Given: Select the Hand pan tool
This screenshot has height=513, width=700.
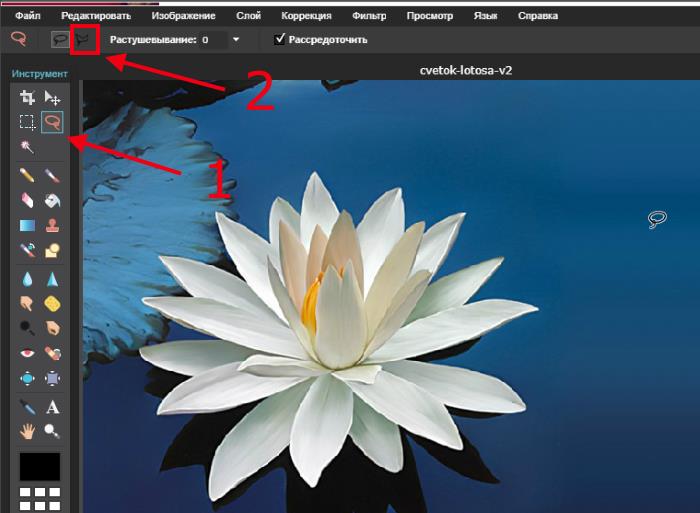Looking at the screenshot, I should (x=27, y=432).
